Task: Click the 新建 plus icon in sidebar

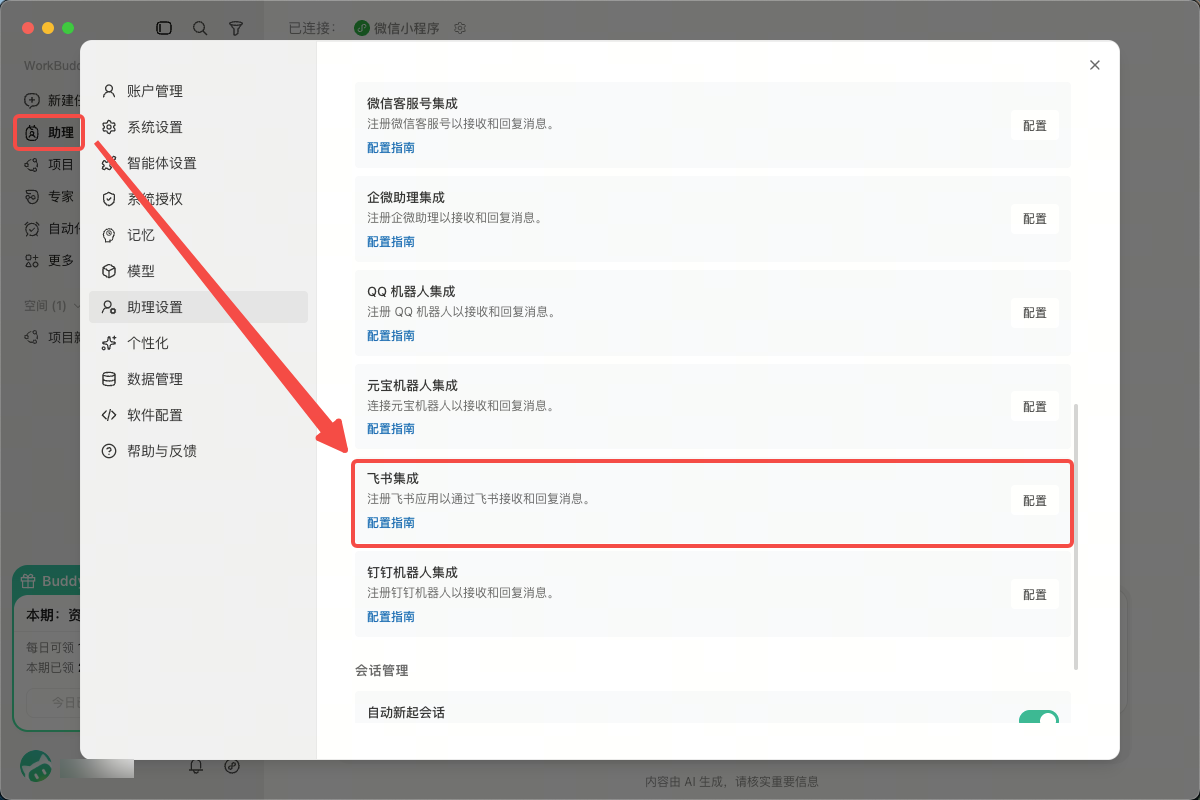Action: tap(32, 100)
